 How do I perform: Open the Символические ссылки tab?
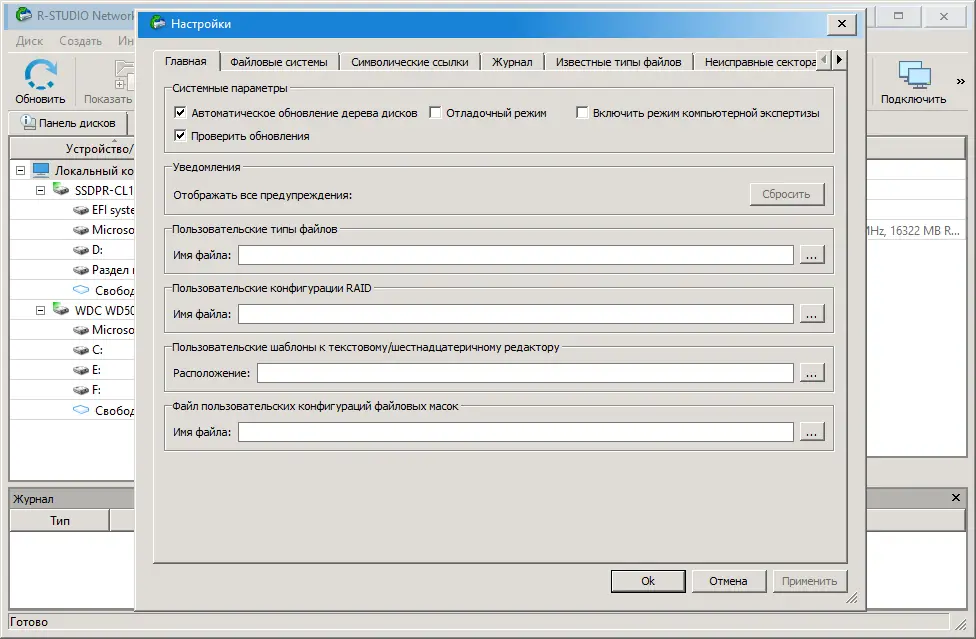point(410,62)
